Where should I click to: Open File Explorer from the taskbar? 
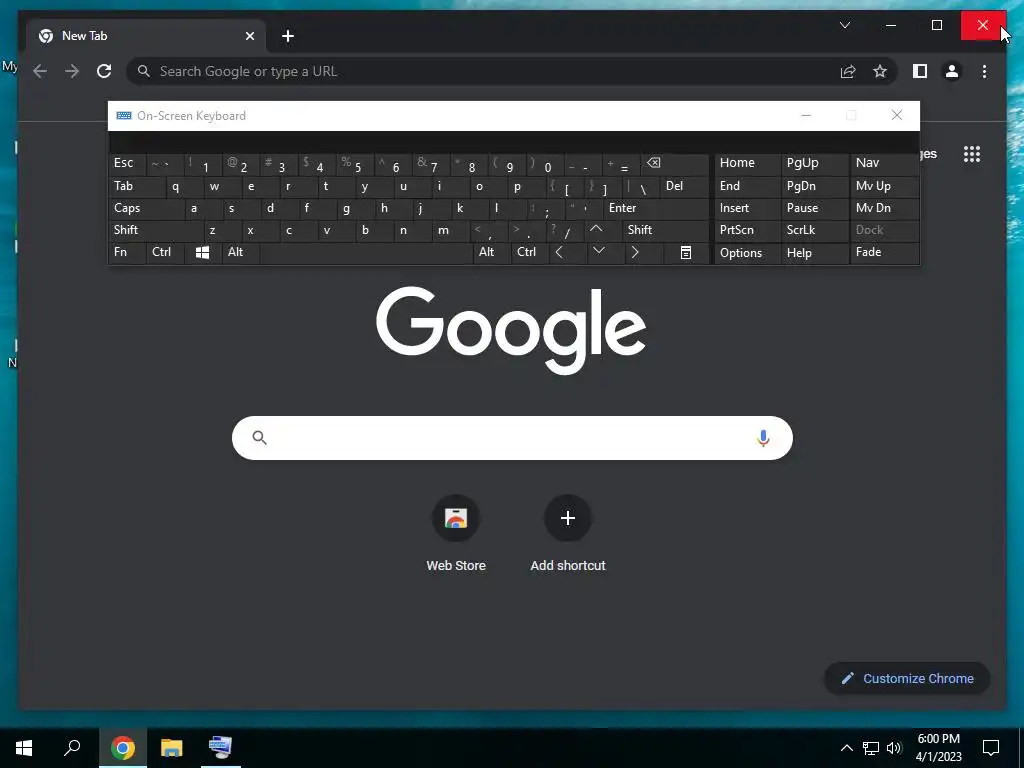pos(172,747)
